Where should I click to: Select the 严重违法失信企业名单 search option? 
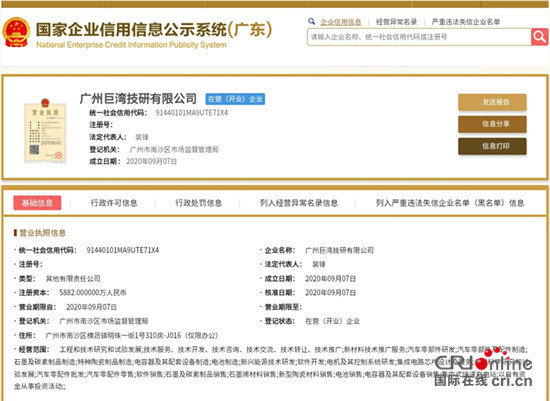pos(466,22)
